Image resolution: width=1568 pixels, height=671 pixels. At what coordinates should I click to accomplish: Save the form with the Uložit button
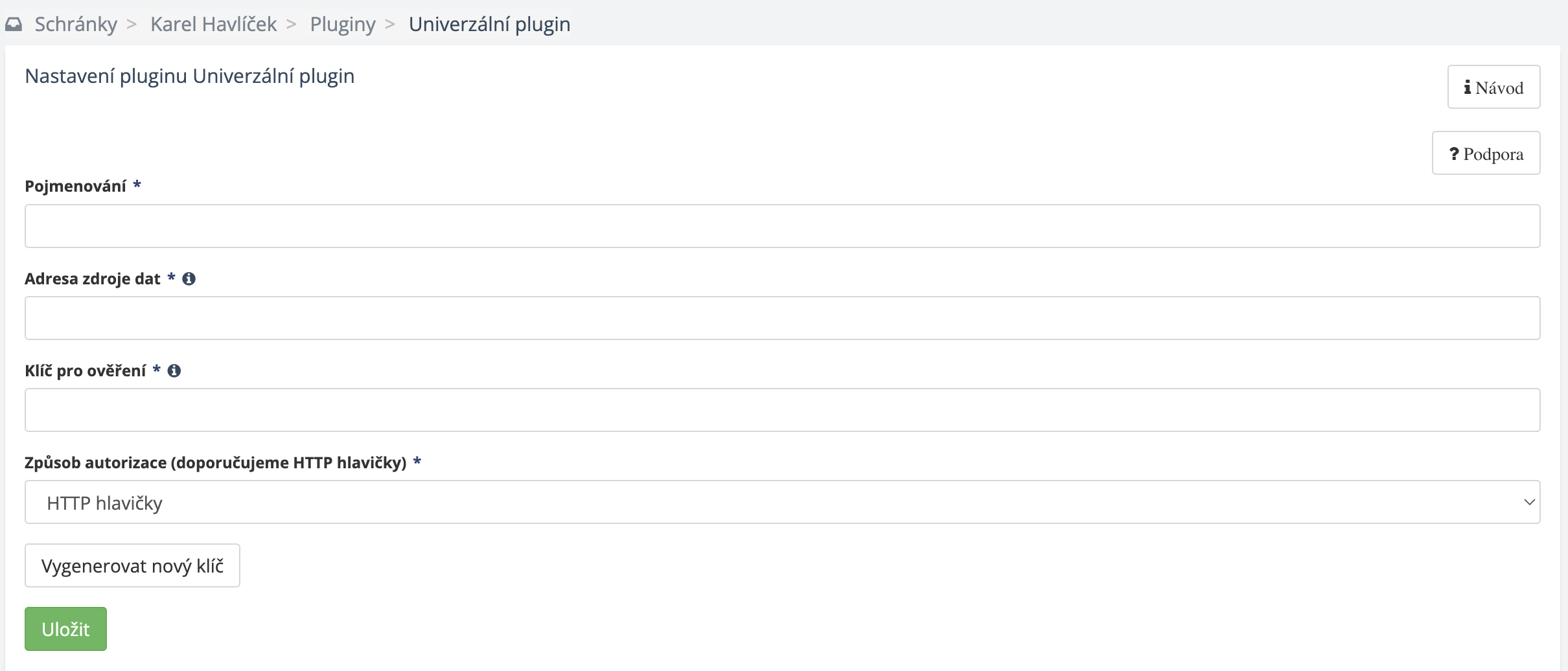coord(65,629)
